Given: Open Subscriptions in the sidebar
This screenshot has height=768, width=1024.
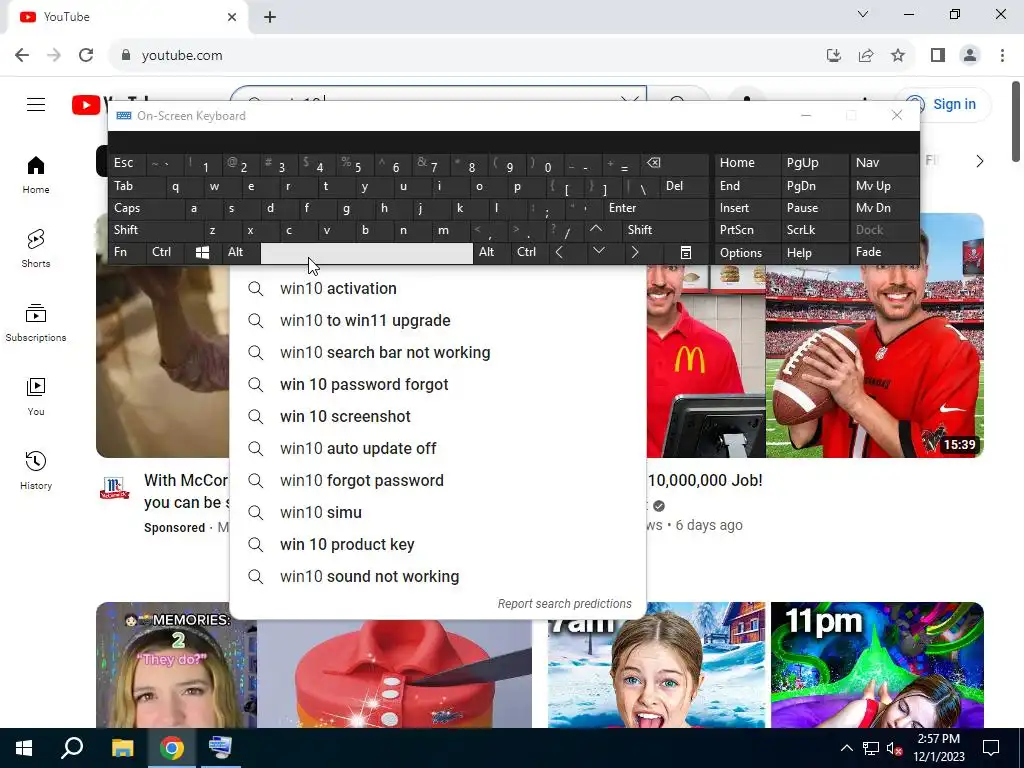Looking at the screenshot, I should click(36, 323).
